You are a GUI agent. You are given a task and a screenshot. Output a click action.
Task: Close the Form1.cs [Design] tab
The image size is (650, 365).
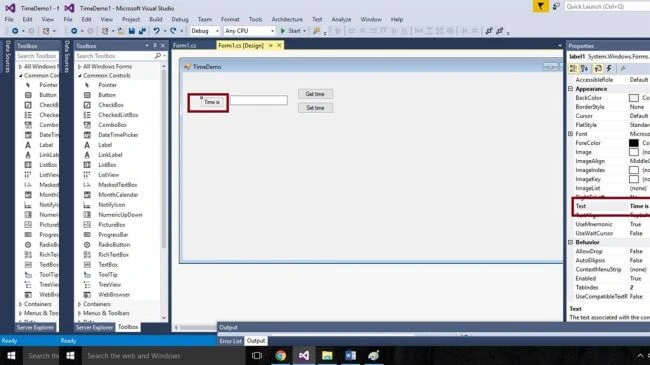[x=279, y=45]
